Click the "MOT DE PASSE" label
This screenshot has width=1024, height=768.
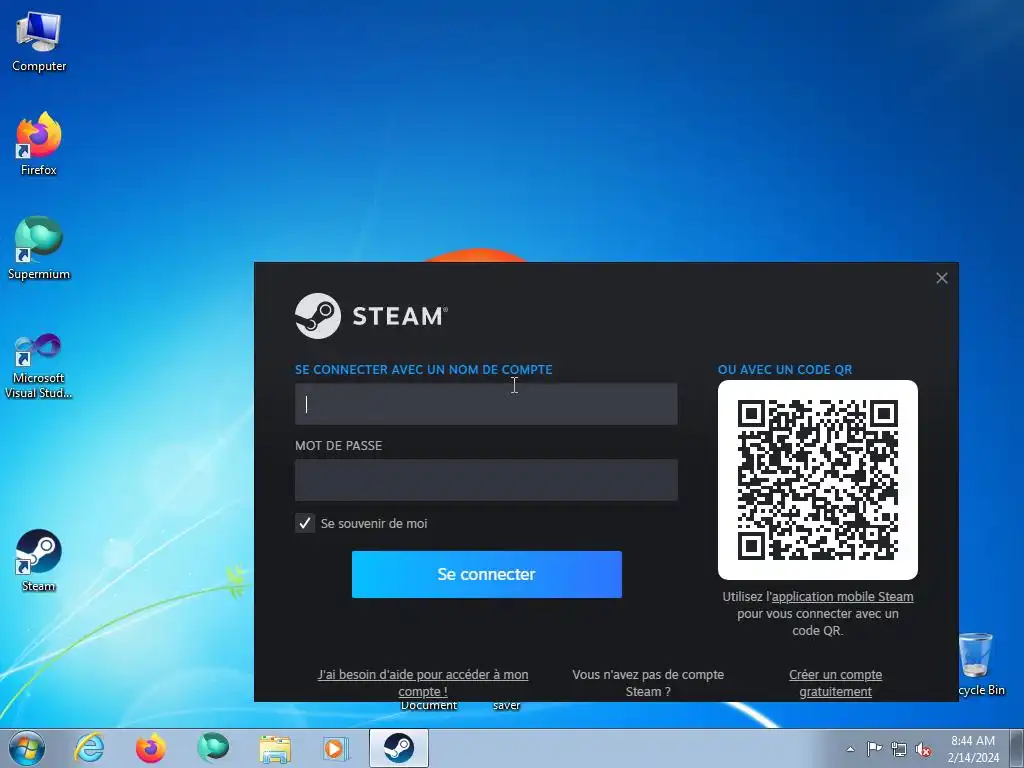click(338, 445)
